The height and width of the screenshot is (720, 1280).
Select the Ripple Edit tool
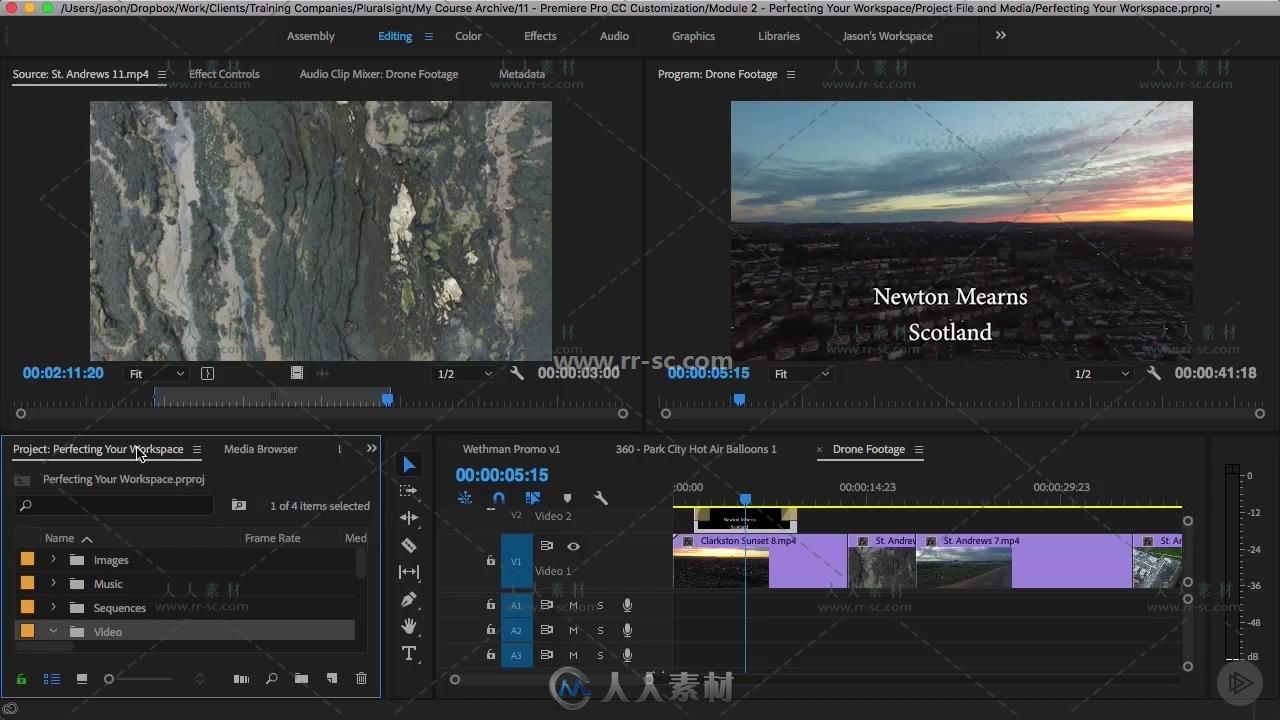409,518
